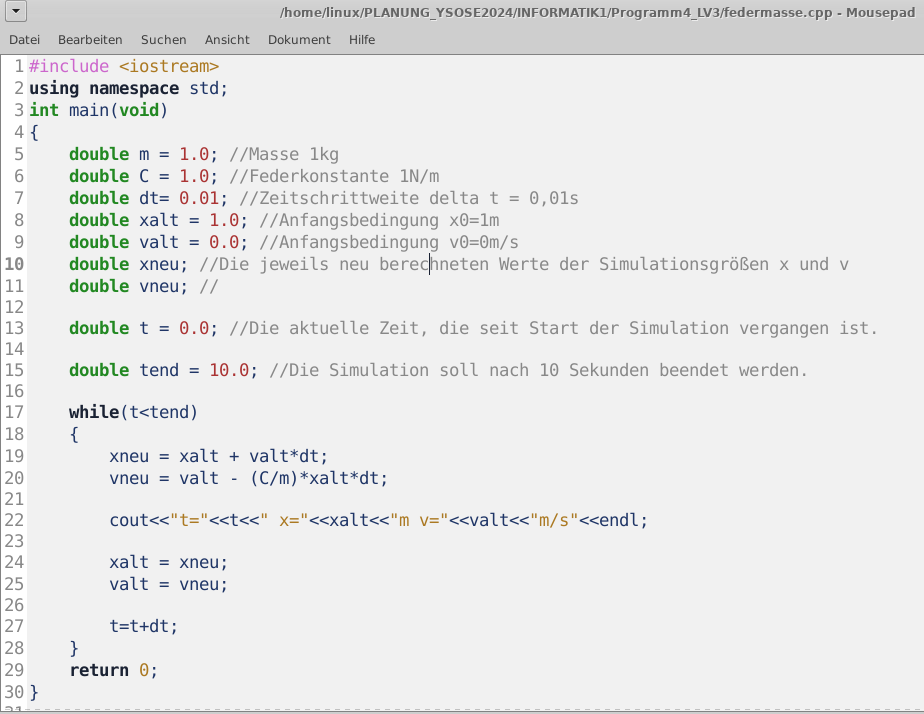The image size is (924, 714).
Task: Click 'xalt = xneu;' assignment
Action: coord(168,562)
